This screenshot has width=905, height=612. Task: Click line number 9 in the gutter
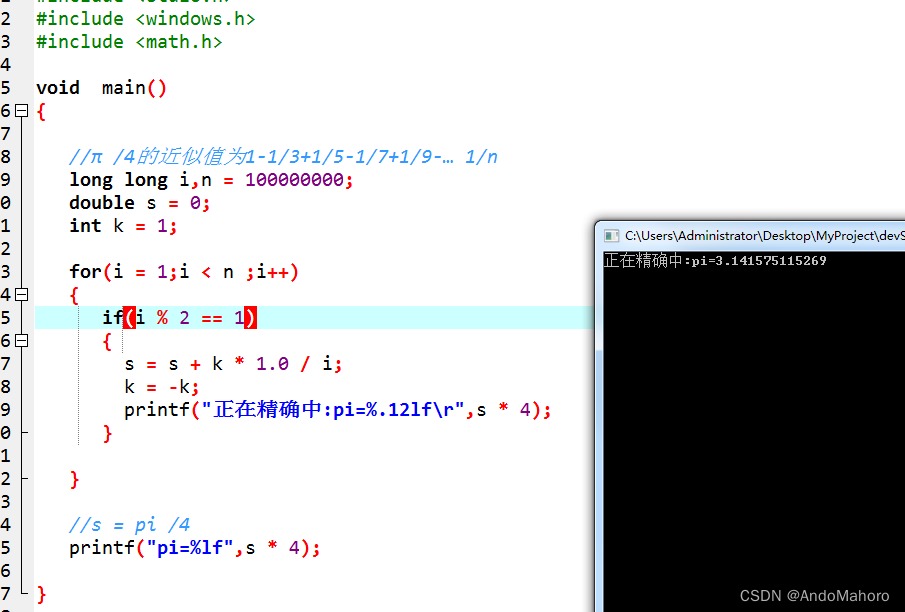[x=6, y=180]
